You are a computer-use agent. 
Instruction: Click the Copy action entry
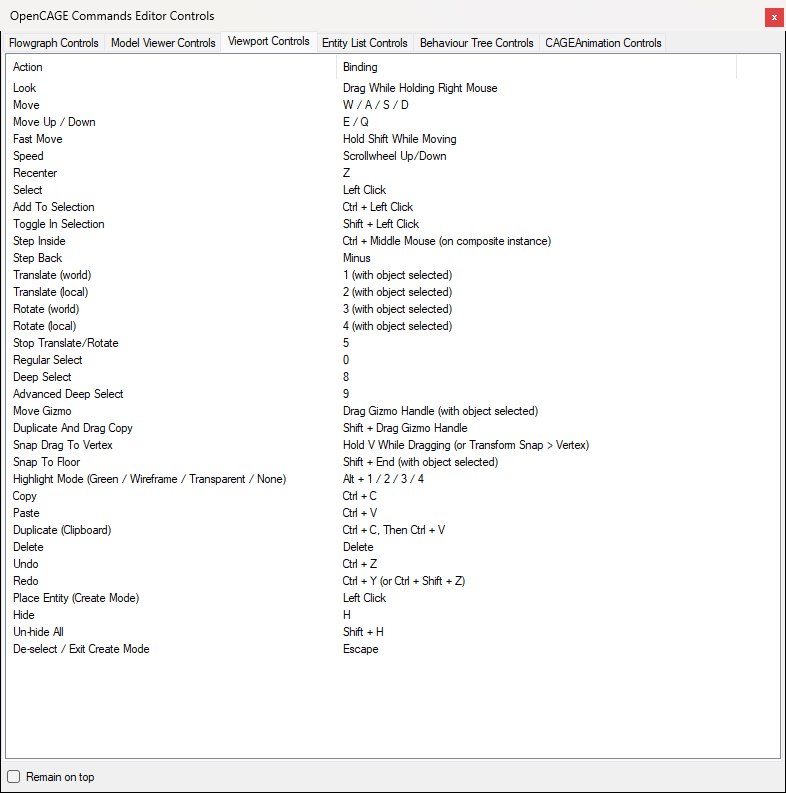click(25, 496)
